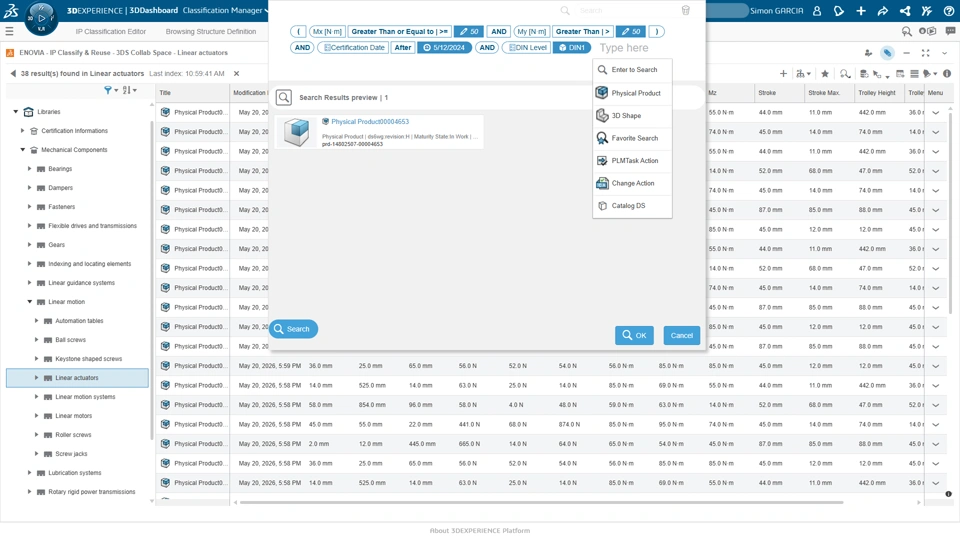Choose Physical Product in the menu
Viewport: 960px width, 540px height.
pyautogui.click(x=632, y=93)
